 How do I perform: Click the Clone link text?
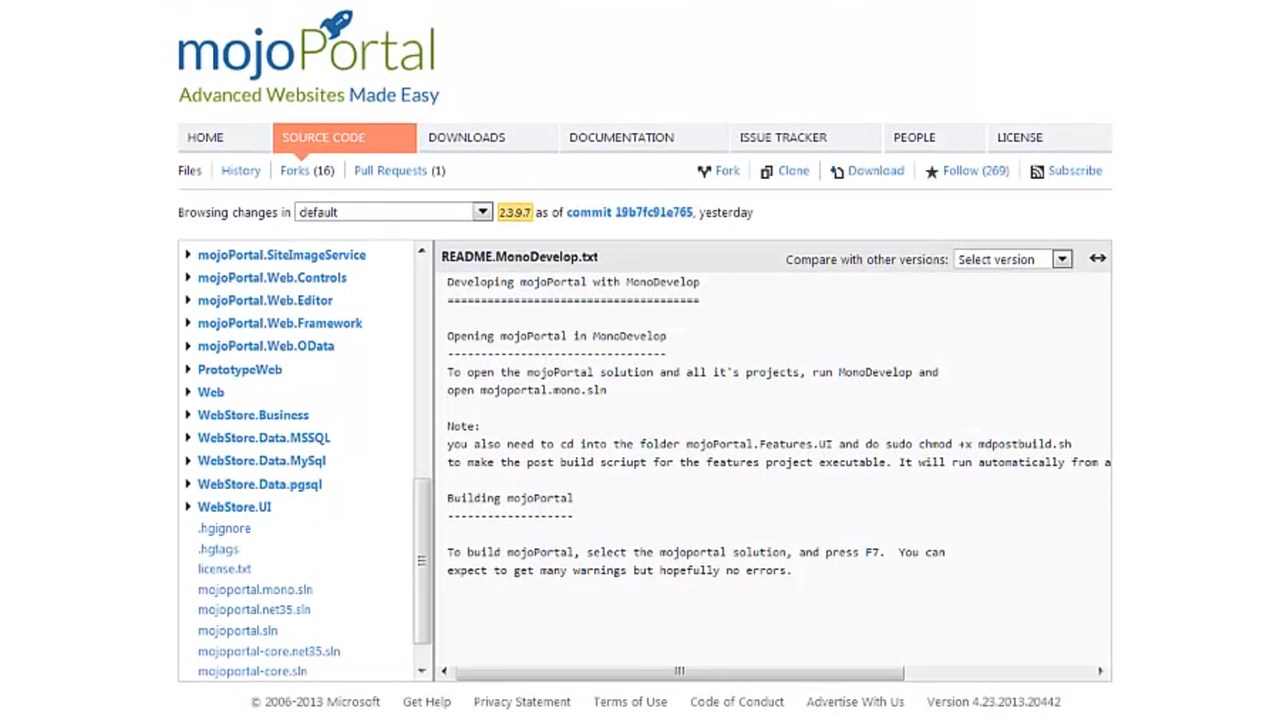(793, 171)
